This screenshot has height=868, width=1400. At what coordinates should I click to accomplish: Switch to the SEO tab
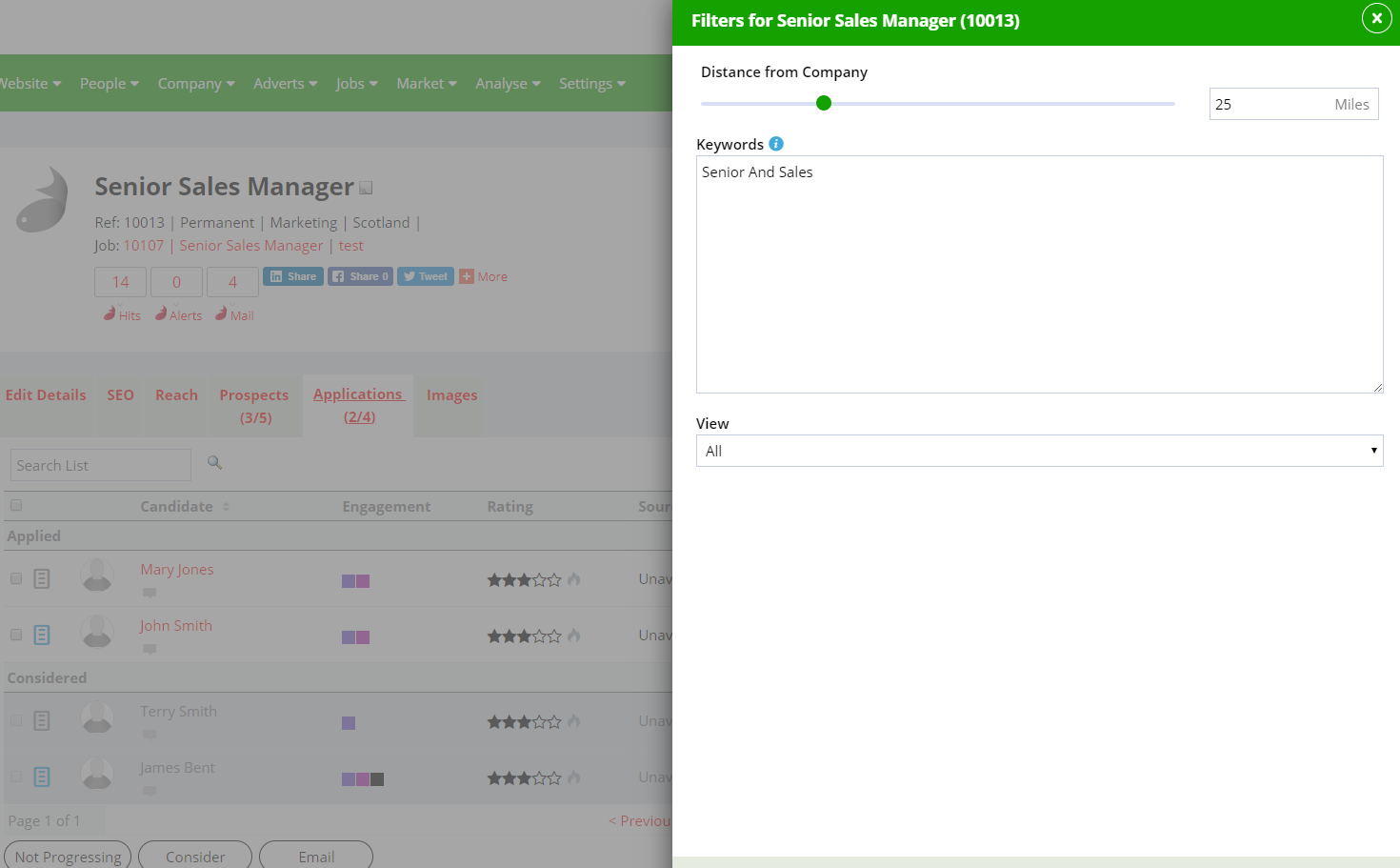(120, 394)
